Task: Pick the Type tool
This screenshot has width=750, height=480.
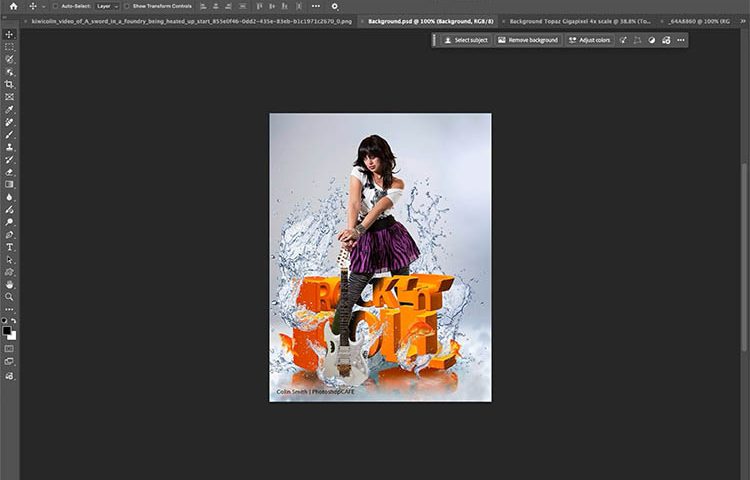Action: pyautogui.click(x=10, y=247)
